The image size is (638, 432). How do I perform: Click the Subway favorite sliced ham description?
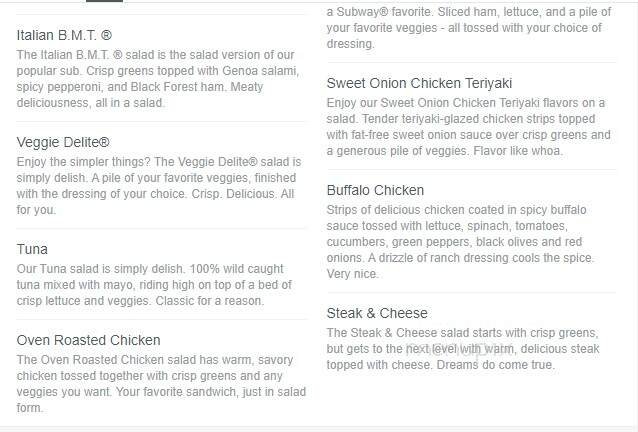(463, 22)
